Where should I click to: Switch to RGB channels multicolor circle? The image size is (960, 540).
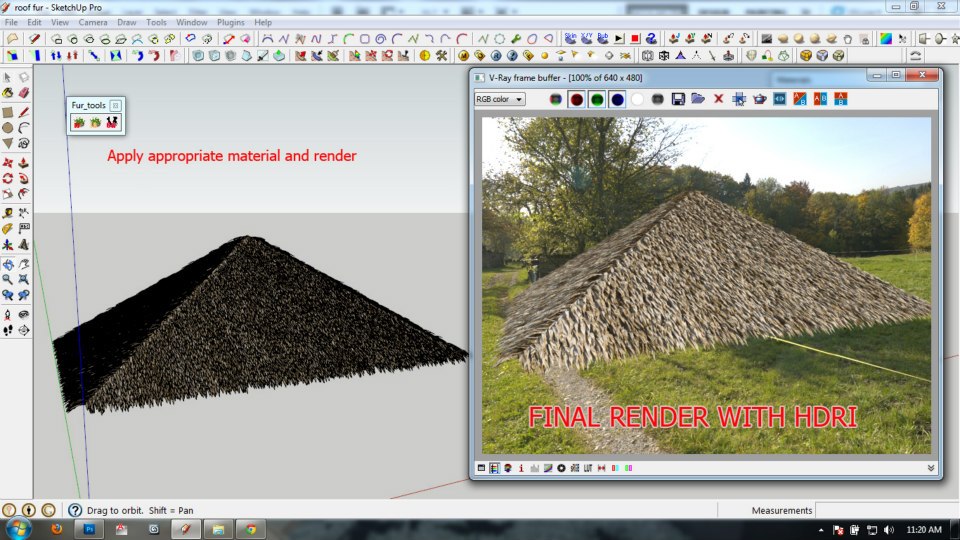[x=556, y=99]
